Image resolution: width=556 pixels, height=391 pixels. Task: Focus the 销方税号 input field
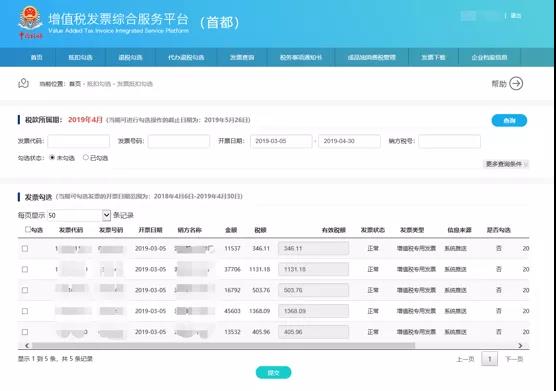pyautogui.click(x=450, y=141)
